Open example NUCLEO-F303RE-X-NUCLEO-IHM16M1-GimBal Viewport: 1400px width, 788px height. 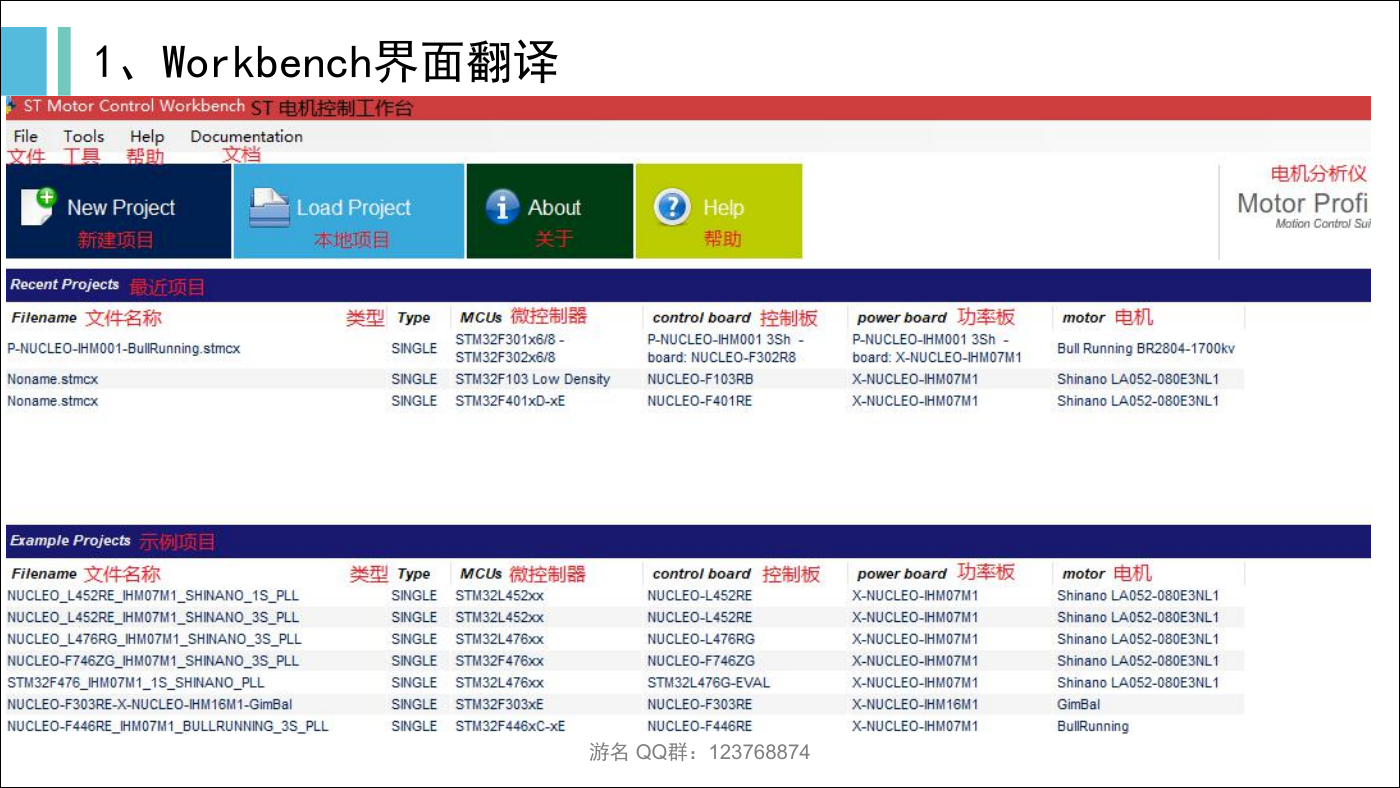tap(150, 705)
